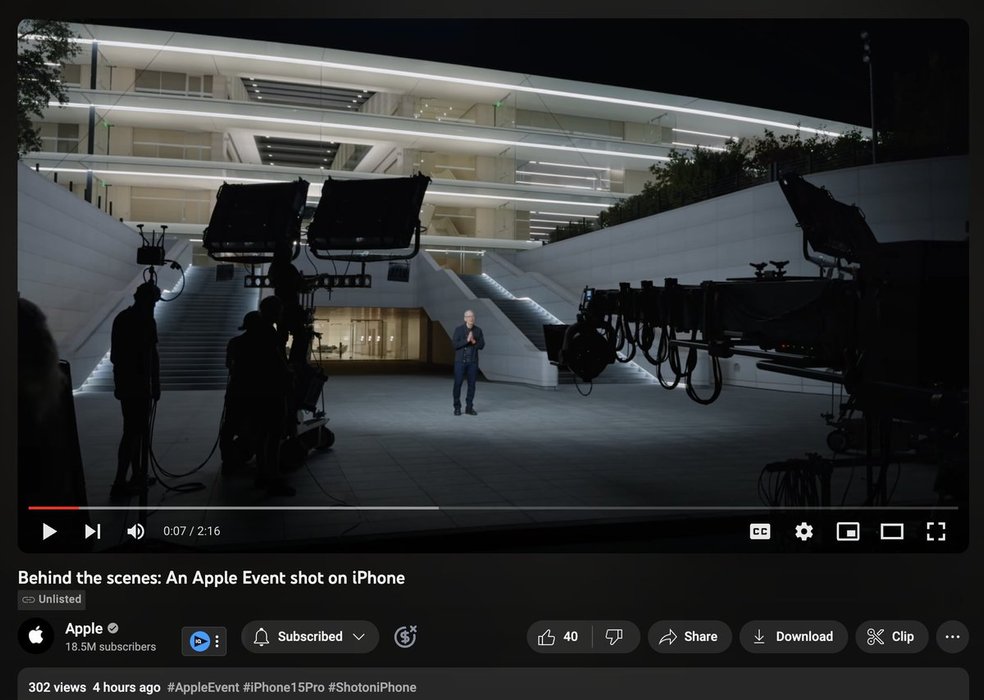The height and width of the screenshot is (700, 984).
Task: Open more actions ellipsis menu
Action: click(953, 637)
